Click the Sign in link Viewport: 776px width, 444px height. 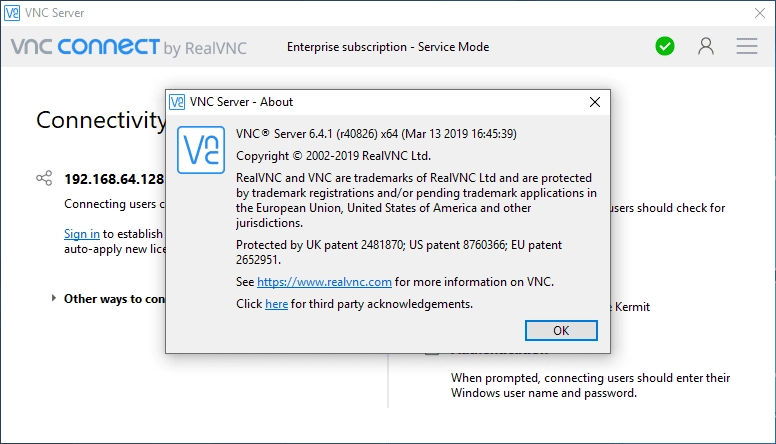coord(82,234)
